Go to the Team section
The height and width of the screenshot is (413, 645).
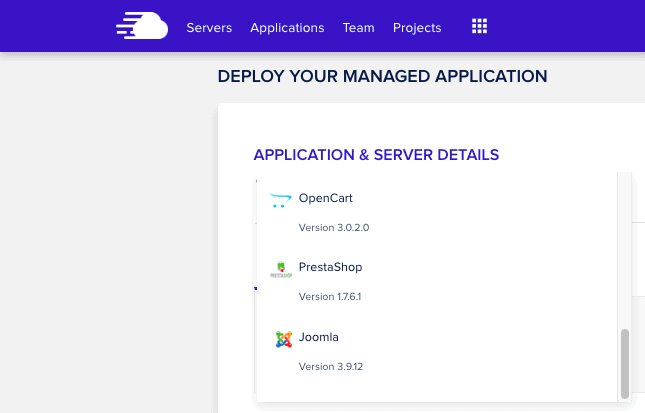358,28
